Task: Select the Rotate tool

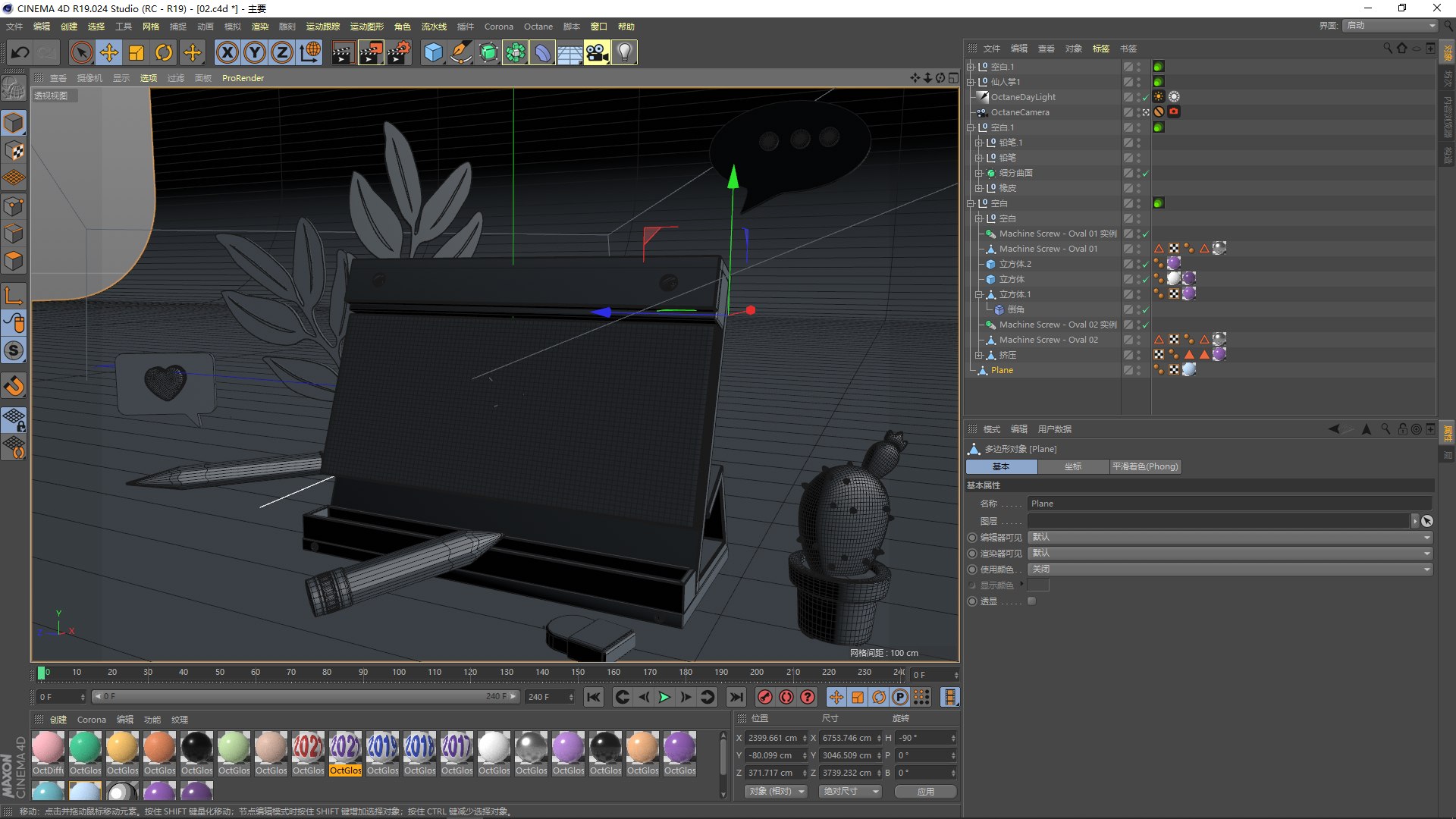Action: 164,52
